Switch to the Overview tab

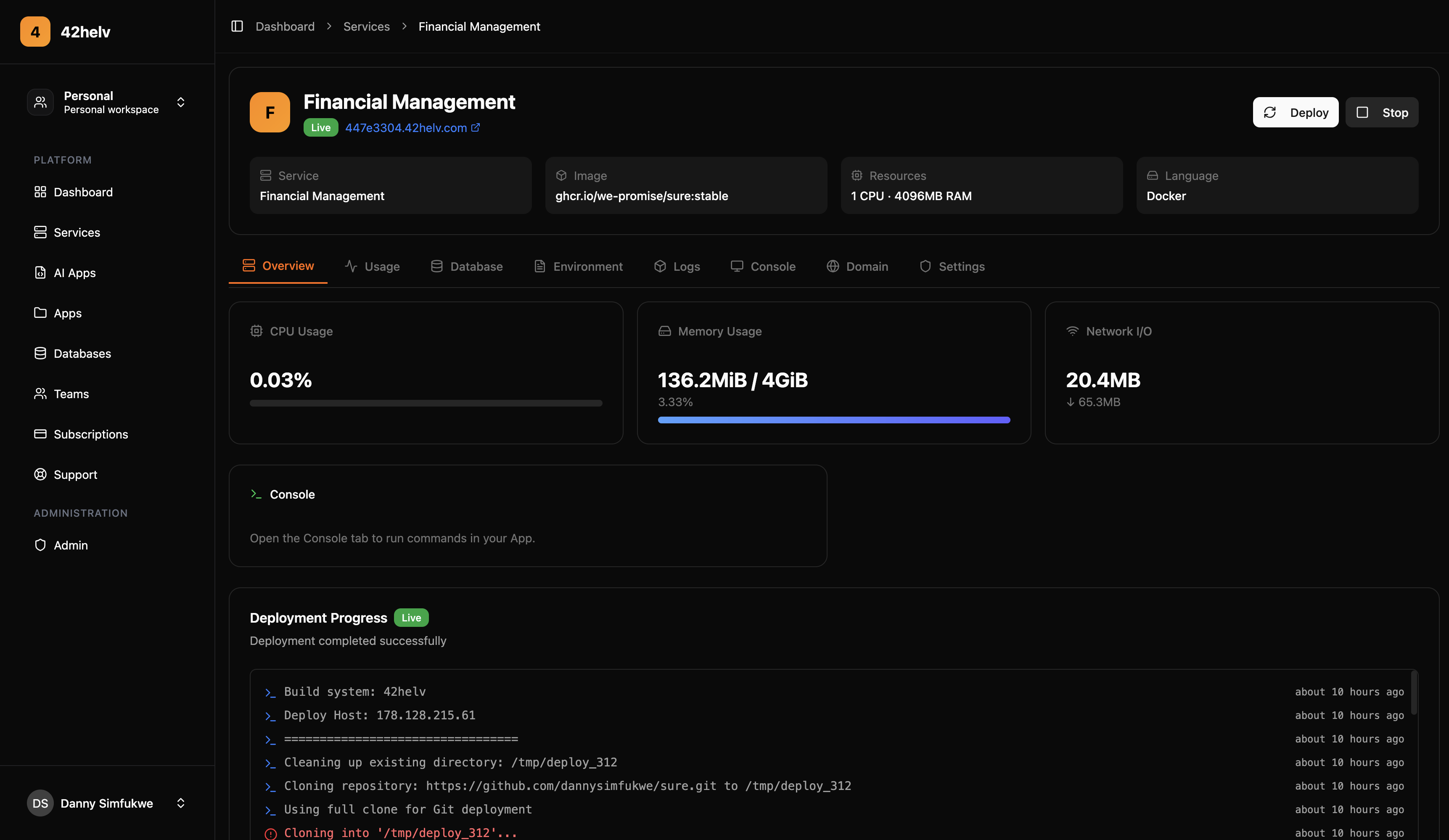coord(278,266)
